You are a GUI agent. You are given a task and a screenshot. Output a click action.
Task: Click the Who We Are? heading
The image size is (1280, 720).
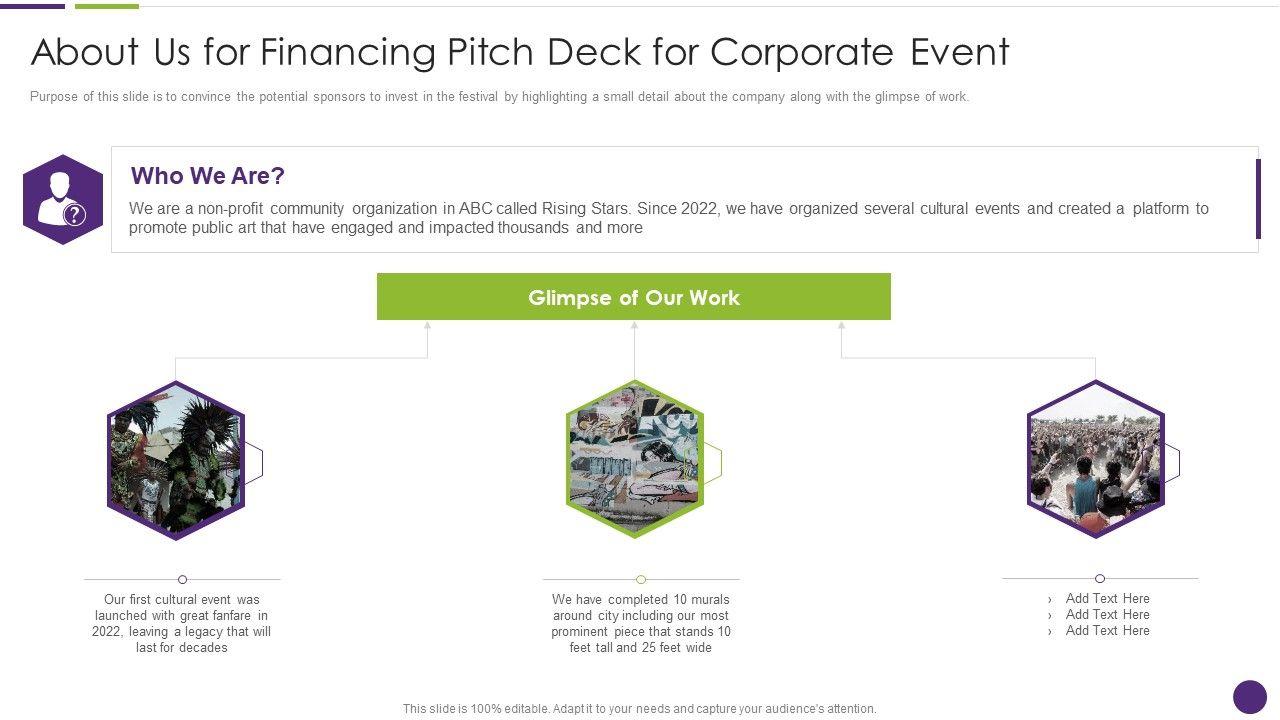point(208,176)
